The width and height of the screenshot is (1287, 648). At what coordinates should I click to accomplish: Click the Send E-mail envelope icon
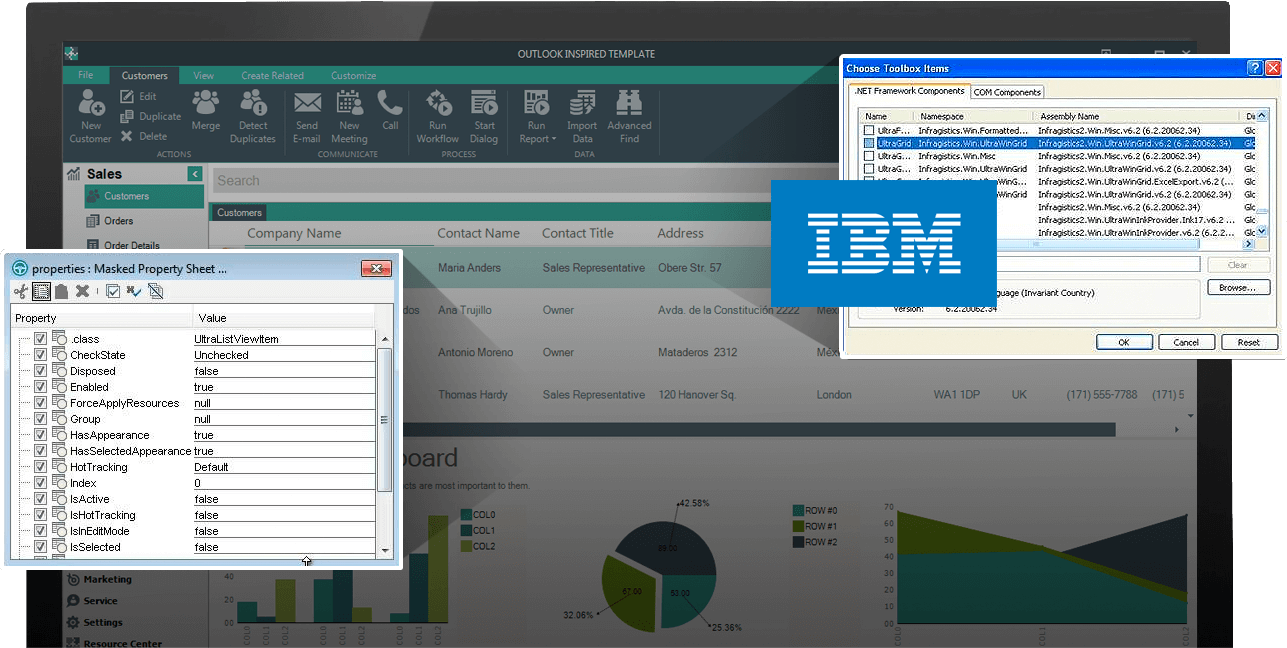pyautogui.click(x=307, y=102)
